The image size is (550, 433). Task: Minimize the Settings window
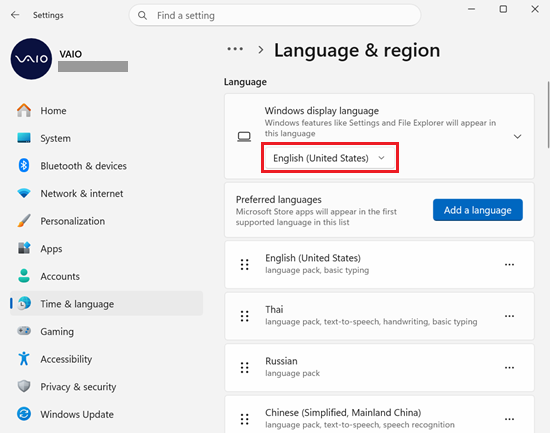click(x=471, y=9)
